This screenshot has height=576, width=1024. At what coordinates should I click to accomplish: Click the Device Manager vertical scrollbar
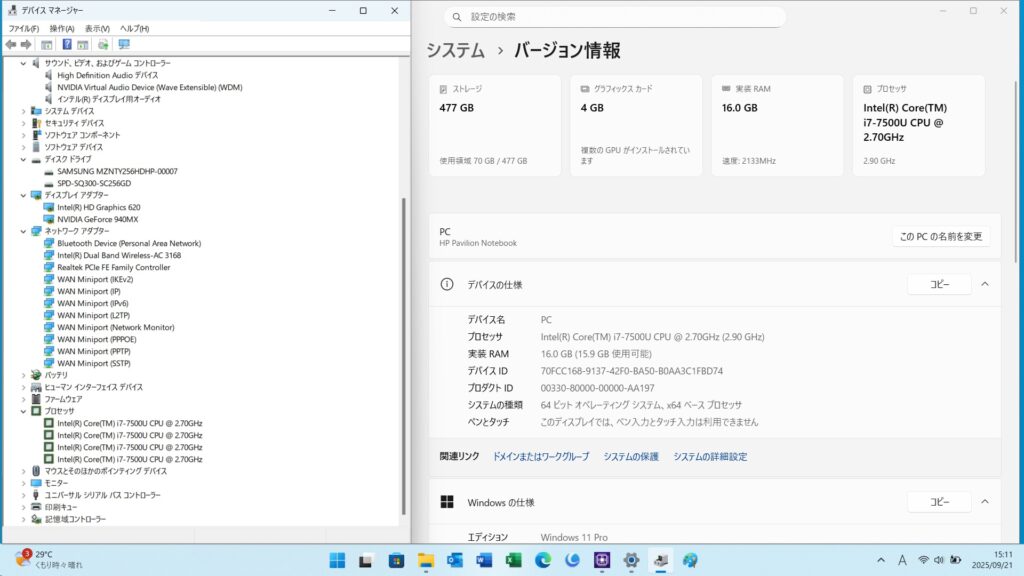click(404, 300)
